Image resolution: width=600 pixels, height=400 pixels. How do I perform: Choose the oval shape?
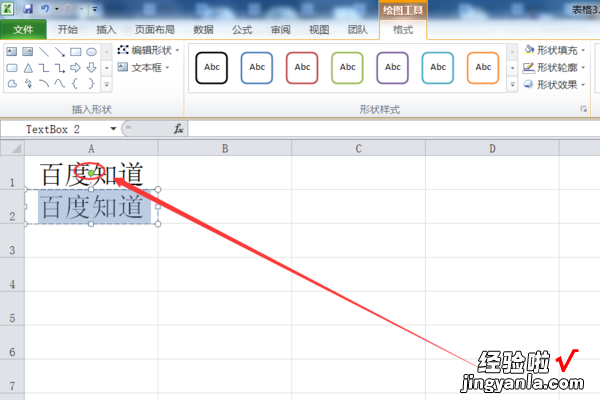coord(91,52)
